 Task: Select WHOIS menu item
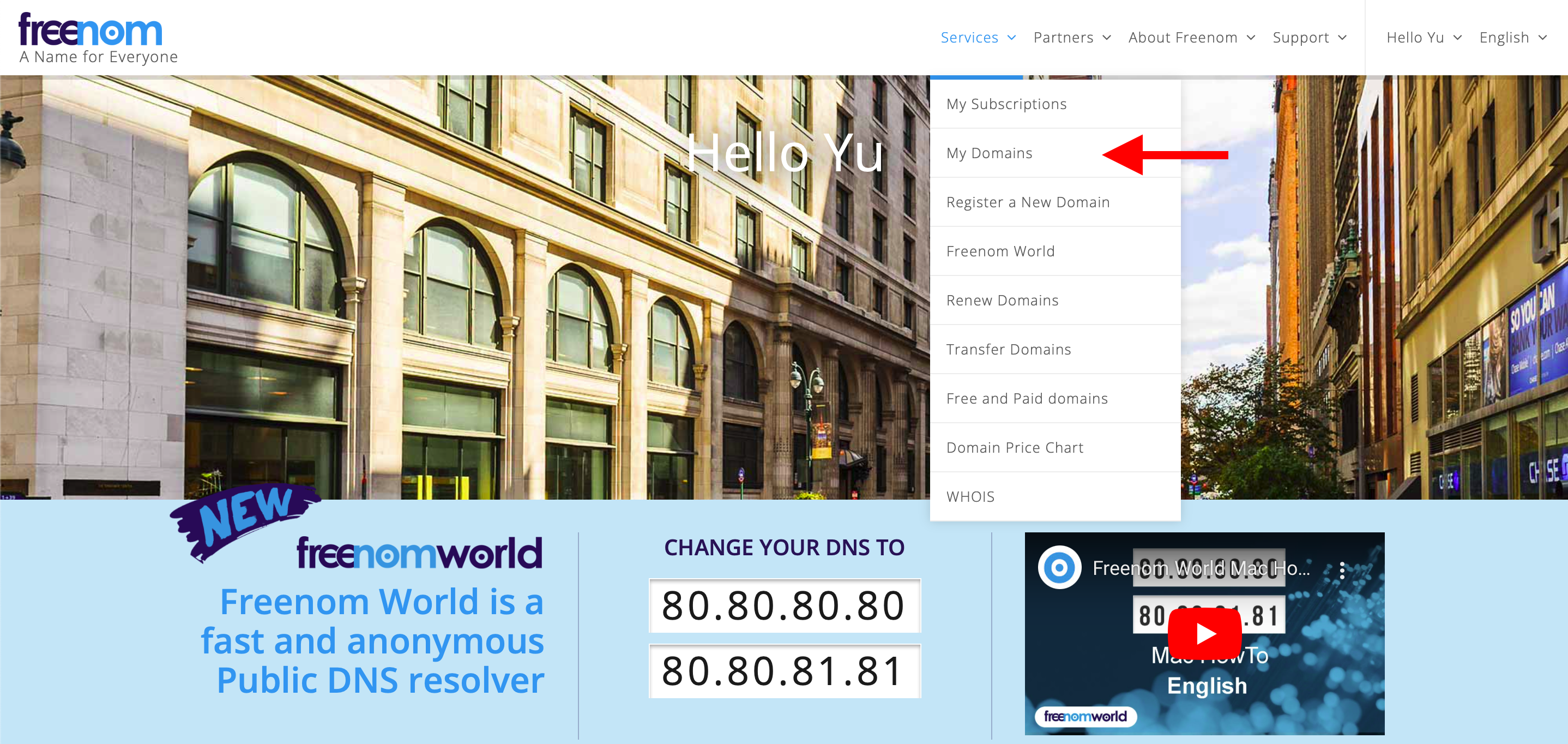pyautogui.click(x=1055, y=497)
